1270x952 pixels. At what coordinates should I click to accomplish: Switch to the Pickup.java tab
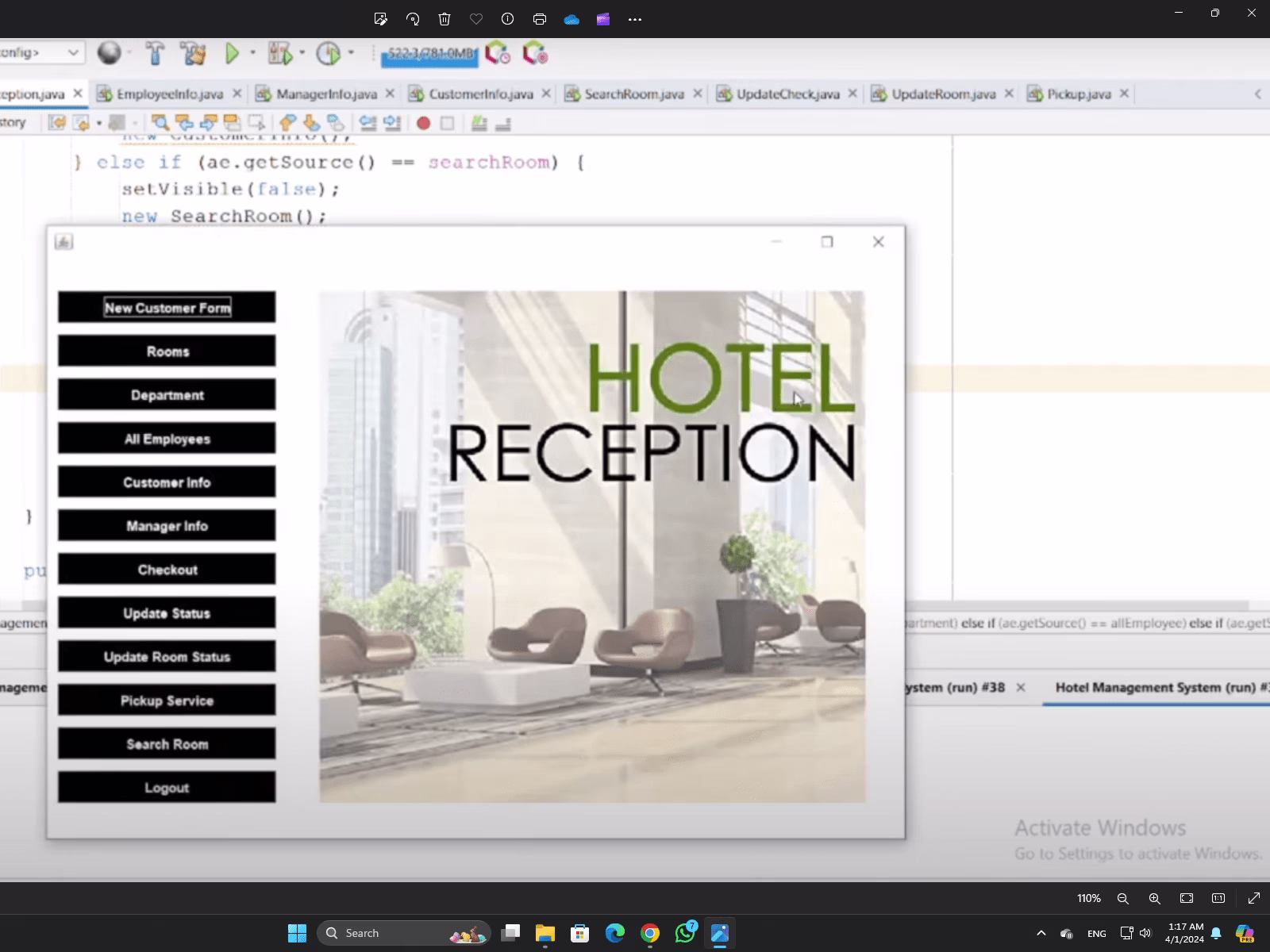pos(1079,94)
